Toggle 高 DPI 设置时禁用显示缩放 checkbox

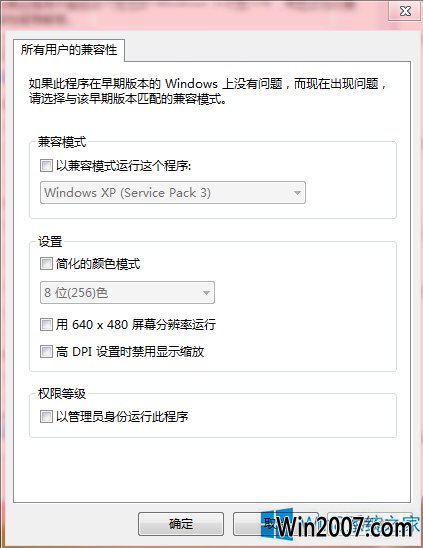click(46, 351)
